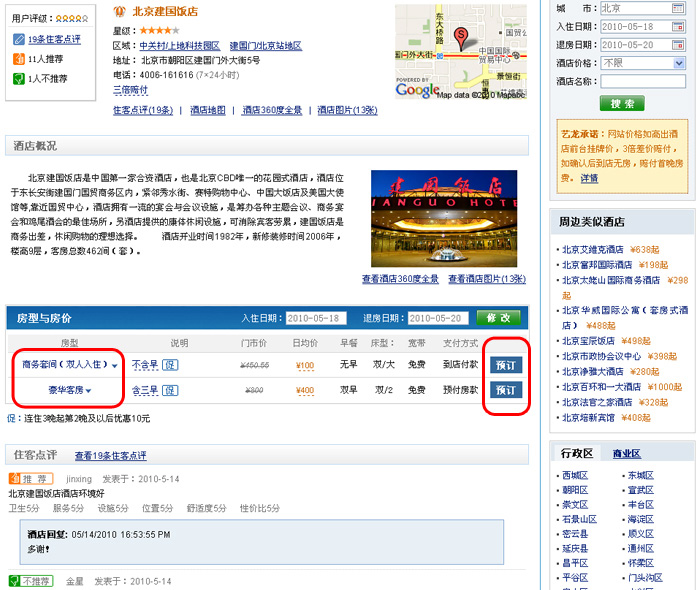Open calendar icon in 城市 field

[678, 8]
